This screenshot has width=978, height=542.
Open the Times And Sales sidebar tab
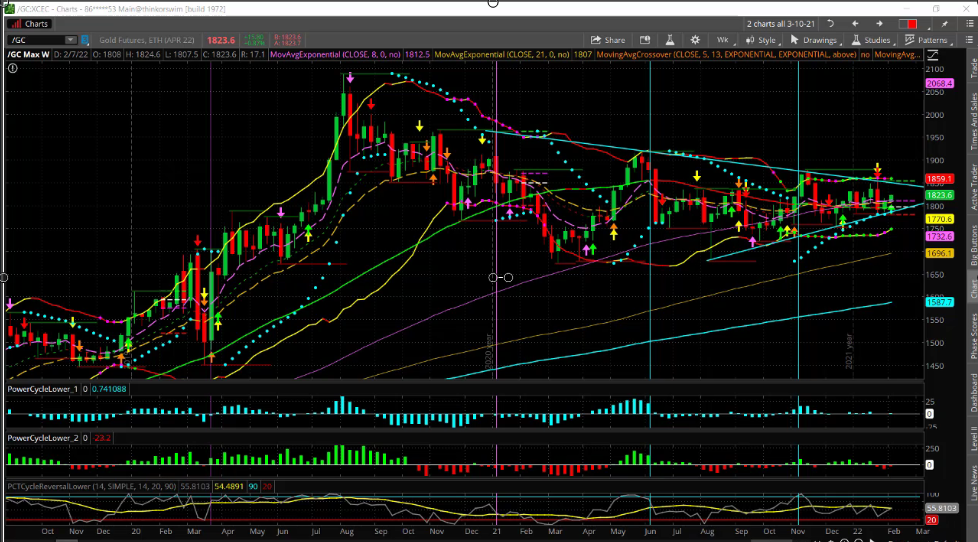(972, 121)
